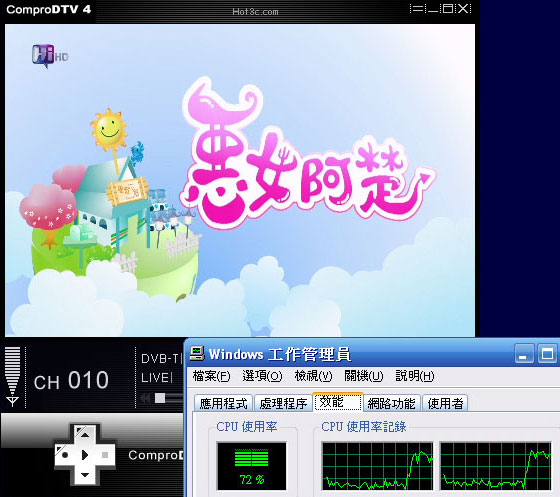Click the Windows 工作管理員 title bar
The image size is (560, 497).
372,354
